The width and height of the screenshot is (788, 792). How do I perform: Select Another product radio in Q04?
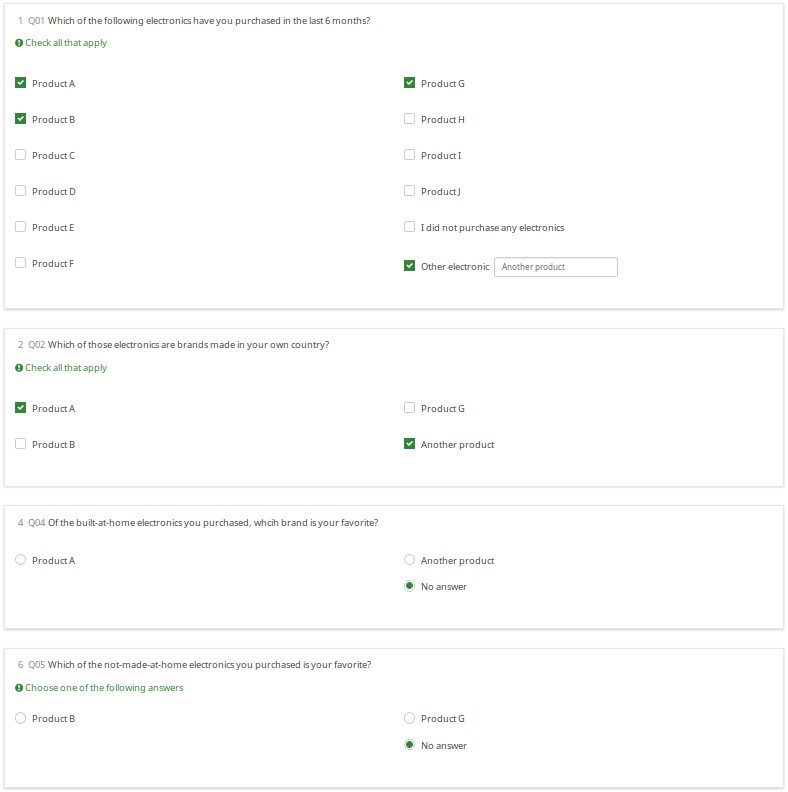409,560
